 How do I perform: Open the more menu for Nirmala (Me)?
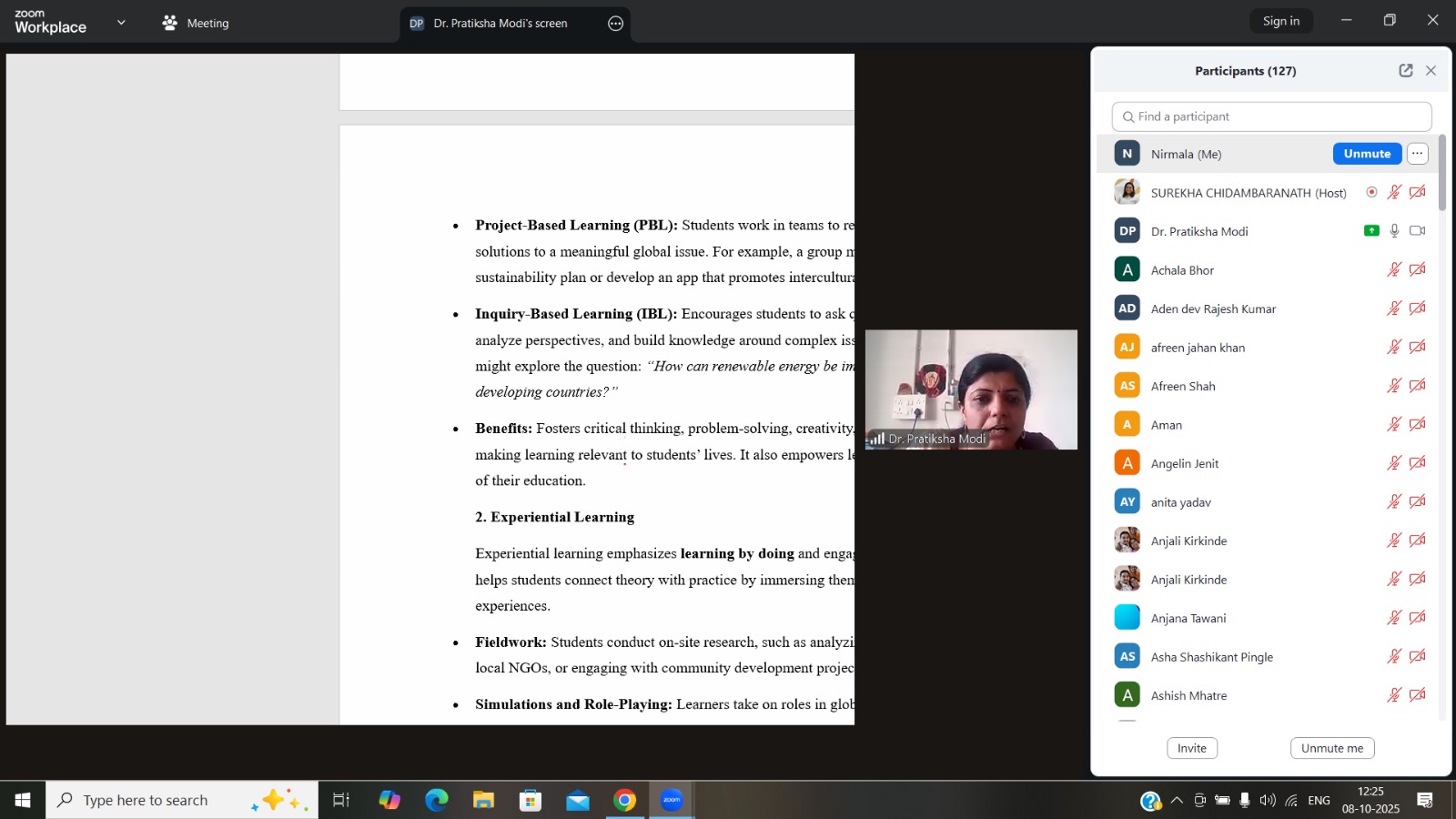(x=1417, y=154)
